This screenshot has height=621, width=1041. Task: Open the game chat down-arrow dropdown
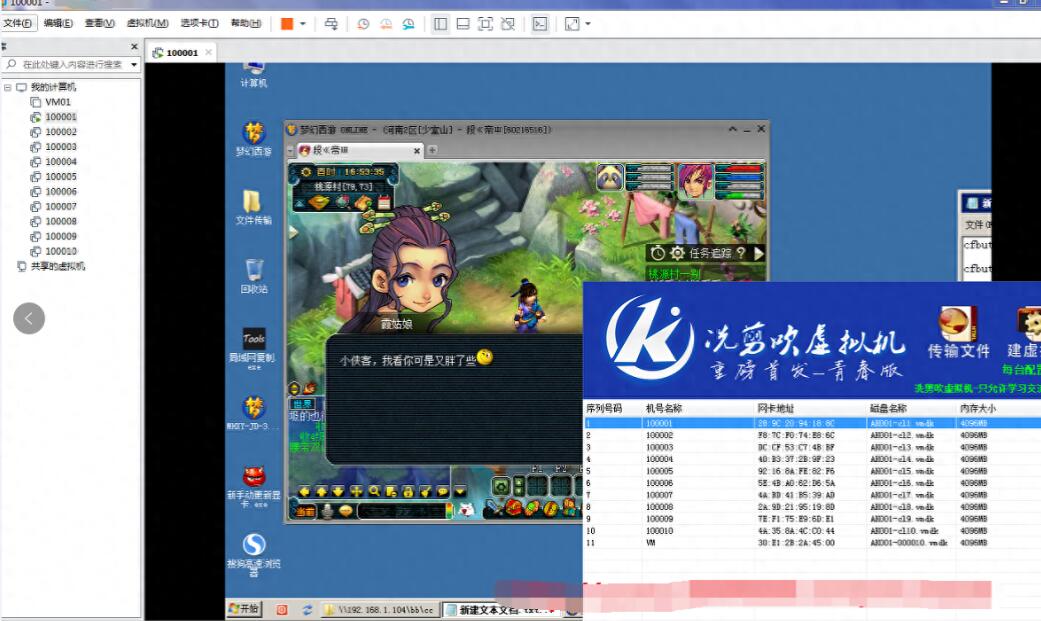click(460, 491)
